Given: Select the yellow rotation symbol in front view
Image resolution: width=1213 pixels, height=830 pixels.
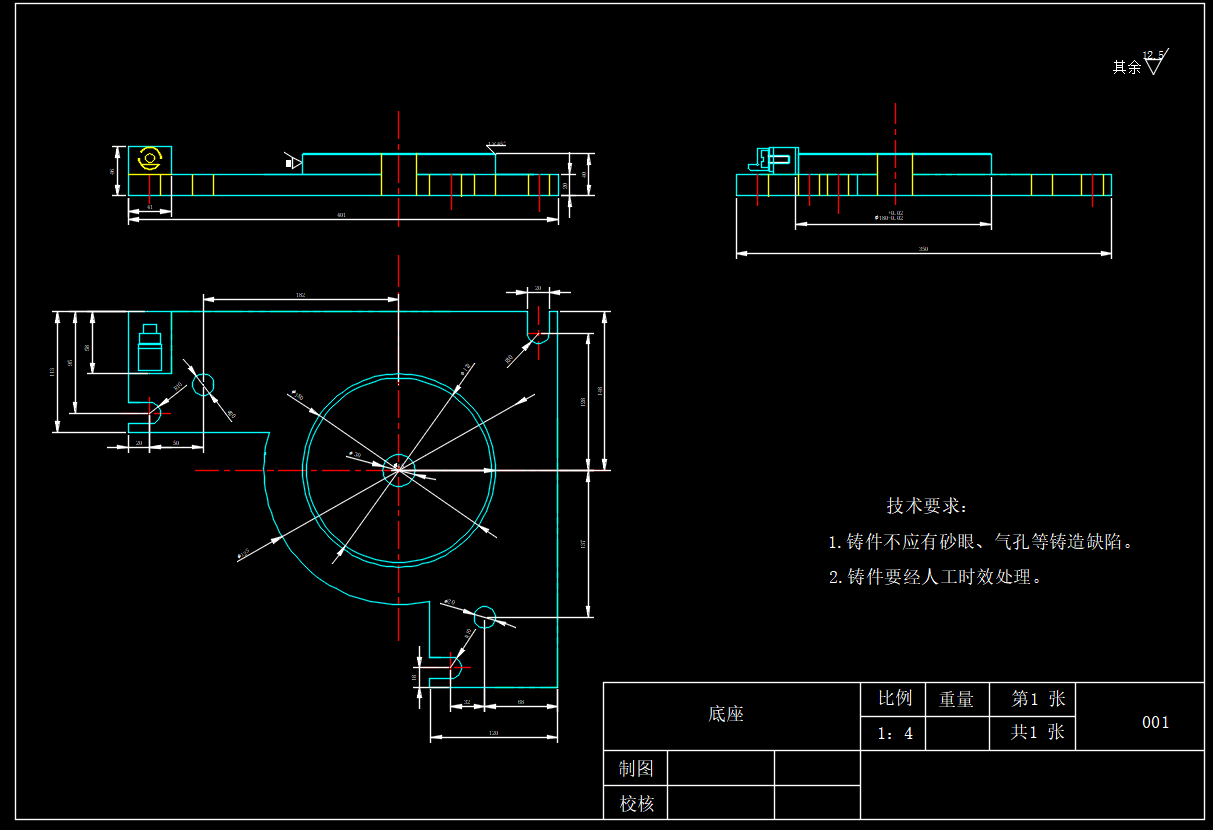Looking at the screenshot, I should 150,159.
